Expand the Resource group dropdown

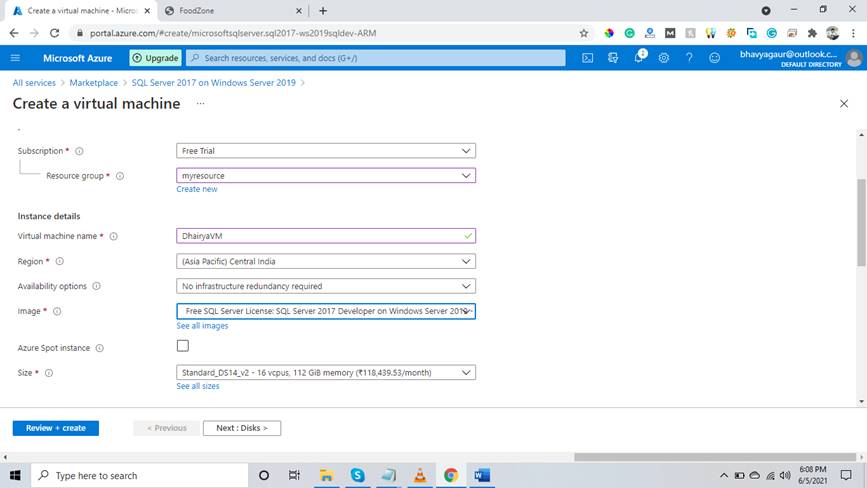tap(326, 176)
